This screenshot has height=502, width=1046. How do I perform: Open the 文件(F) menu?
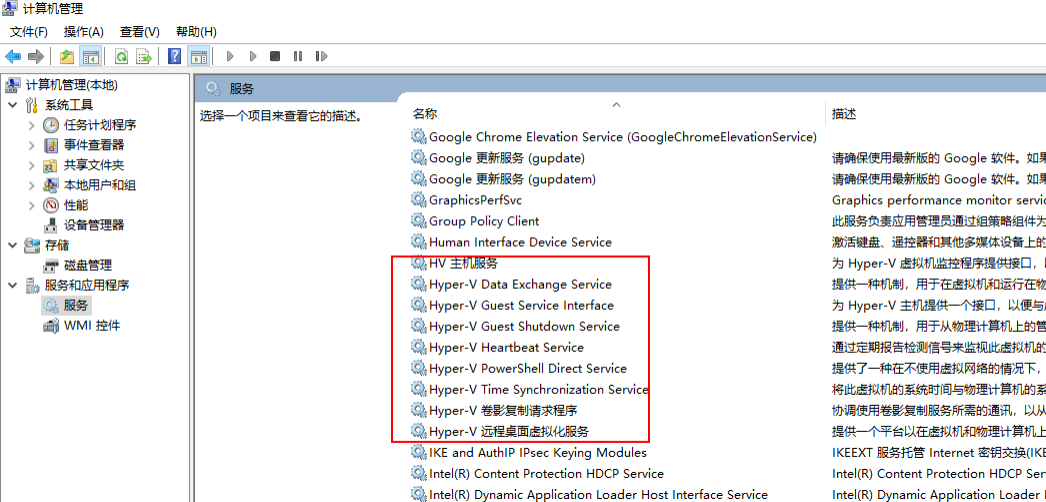29,31
